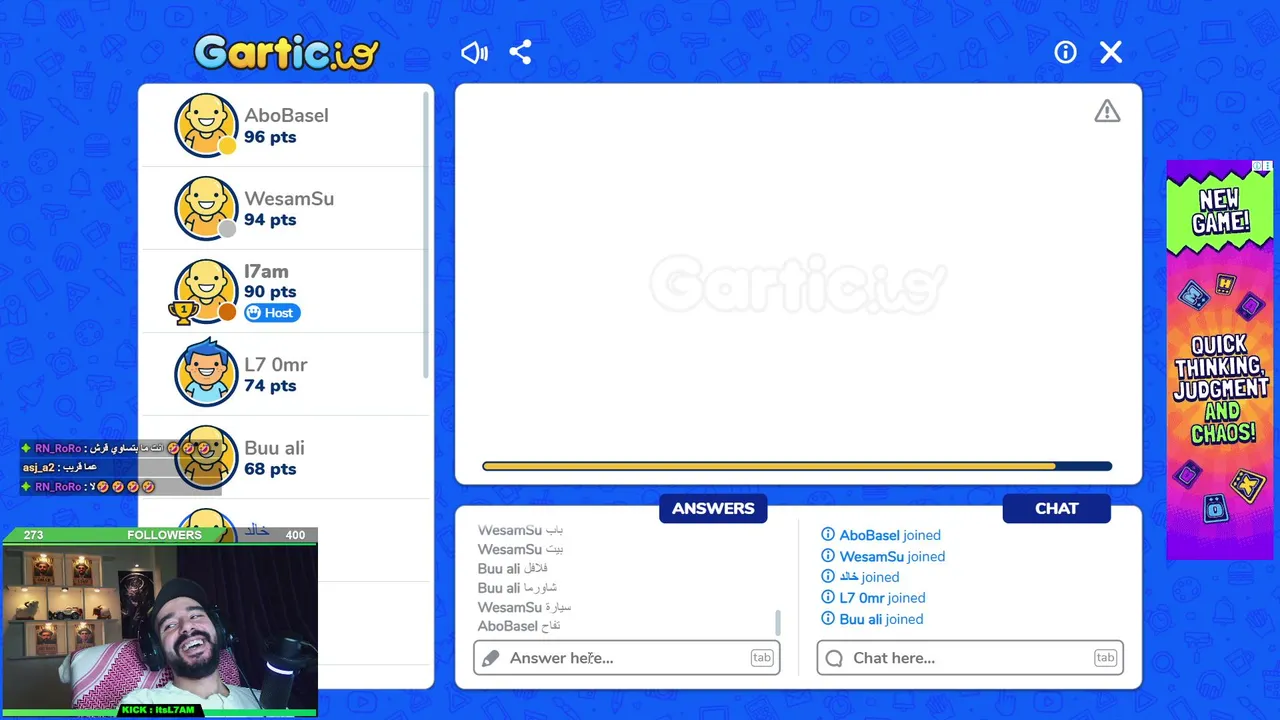The image size is (1280, 720).
Task: Click info icon beside 'Buu ali joined'
Action: 828,619
